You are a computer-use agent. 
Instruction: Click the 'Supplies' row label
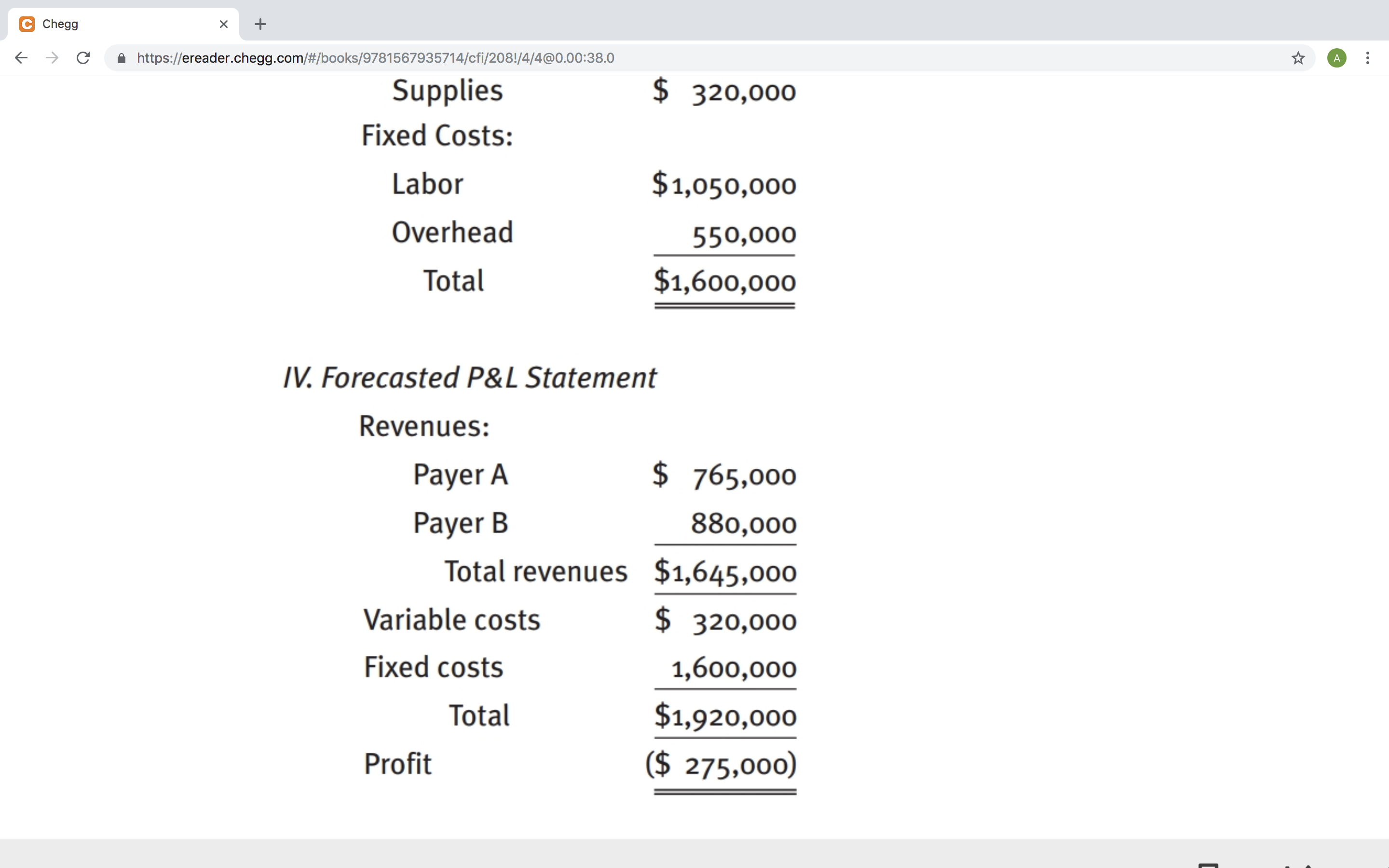tap(448, 92)
